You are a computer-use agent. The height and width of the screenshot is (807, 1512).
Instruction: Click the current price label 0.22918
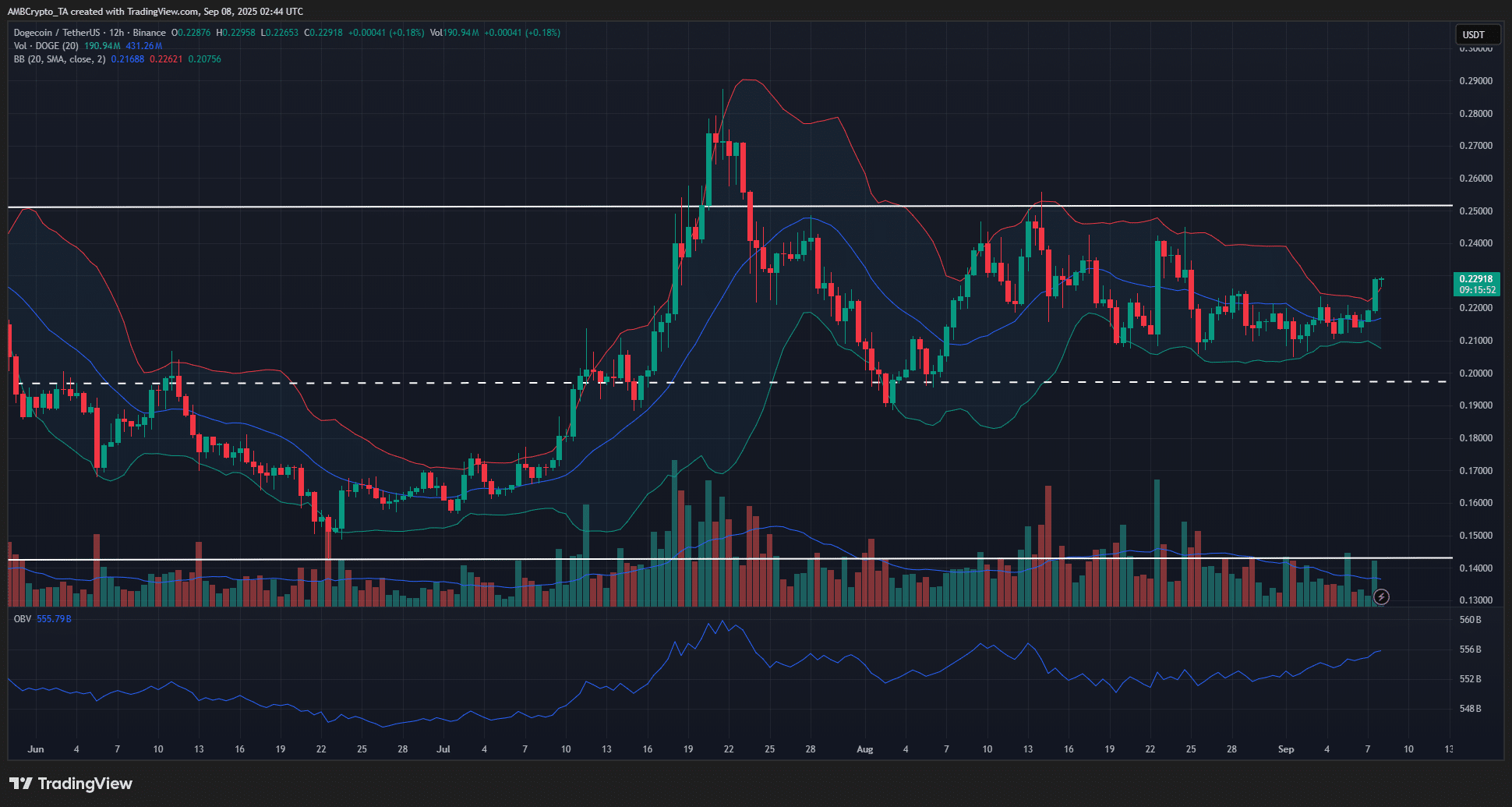pyautogui.click(x=1476, y=279)
